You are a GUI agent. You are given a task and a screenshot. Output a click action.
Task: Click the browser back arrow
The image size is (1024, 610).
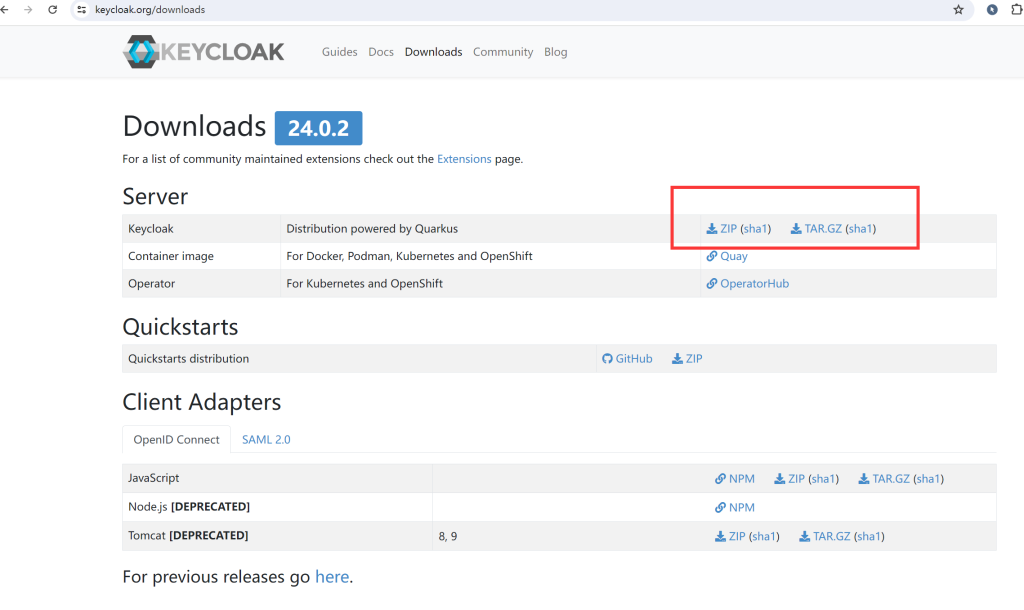(x=5, y=10)
